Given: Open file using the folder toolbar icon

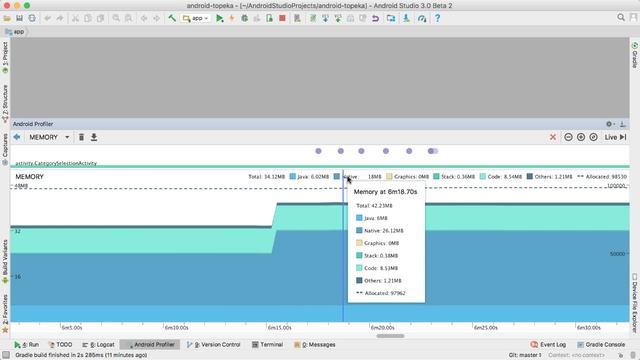Looking at the screenshot, I should tap(7, 18).
